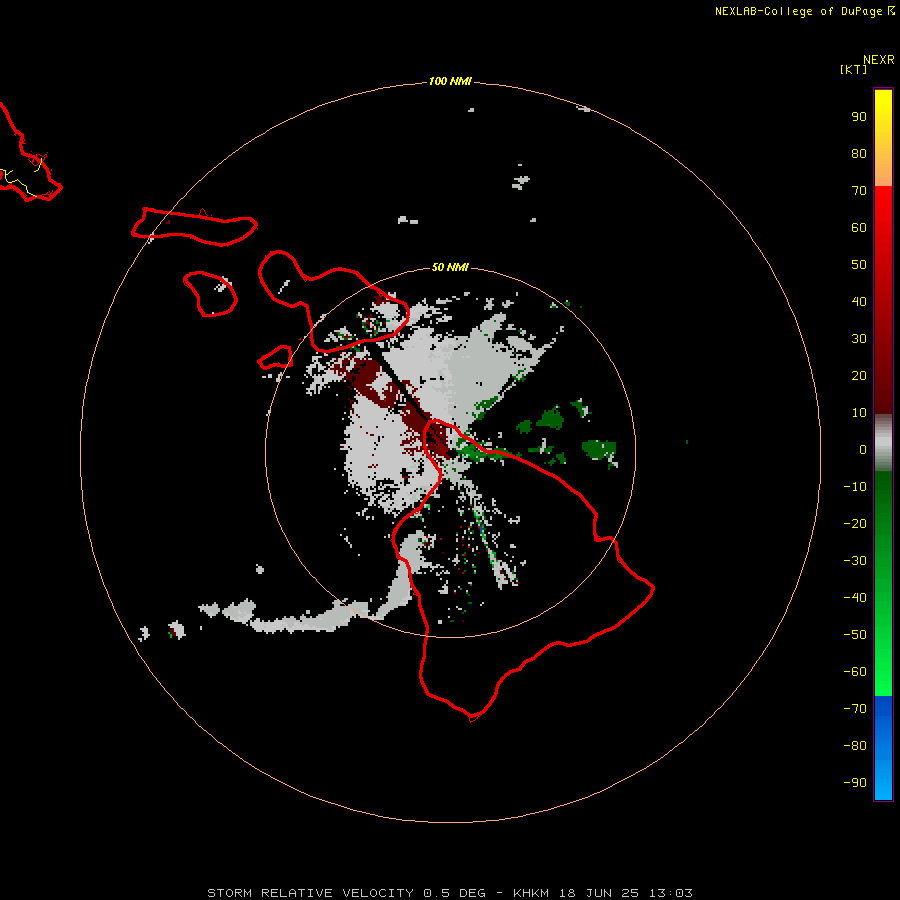900x900 pixels.
Task: Click the positive 80 scale value
Action: pos(859,153)
